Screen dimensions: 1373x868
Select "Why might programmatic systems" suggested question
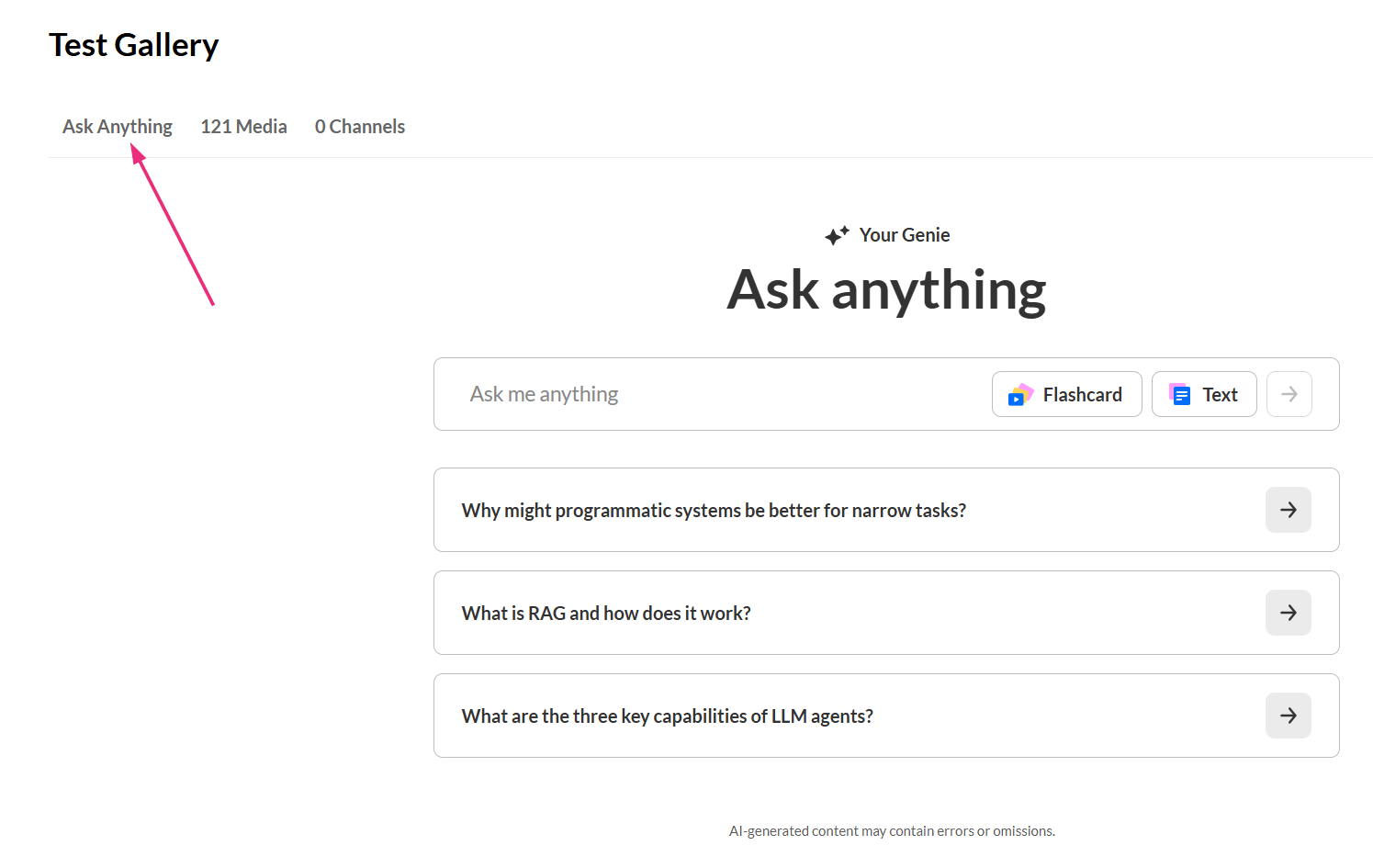point(714,511)
